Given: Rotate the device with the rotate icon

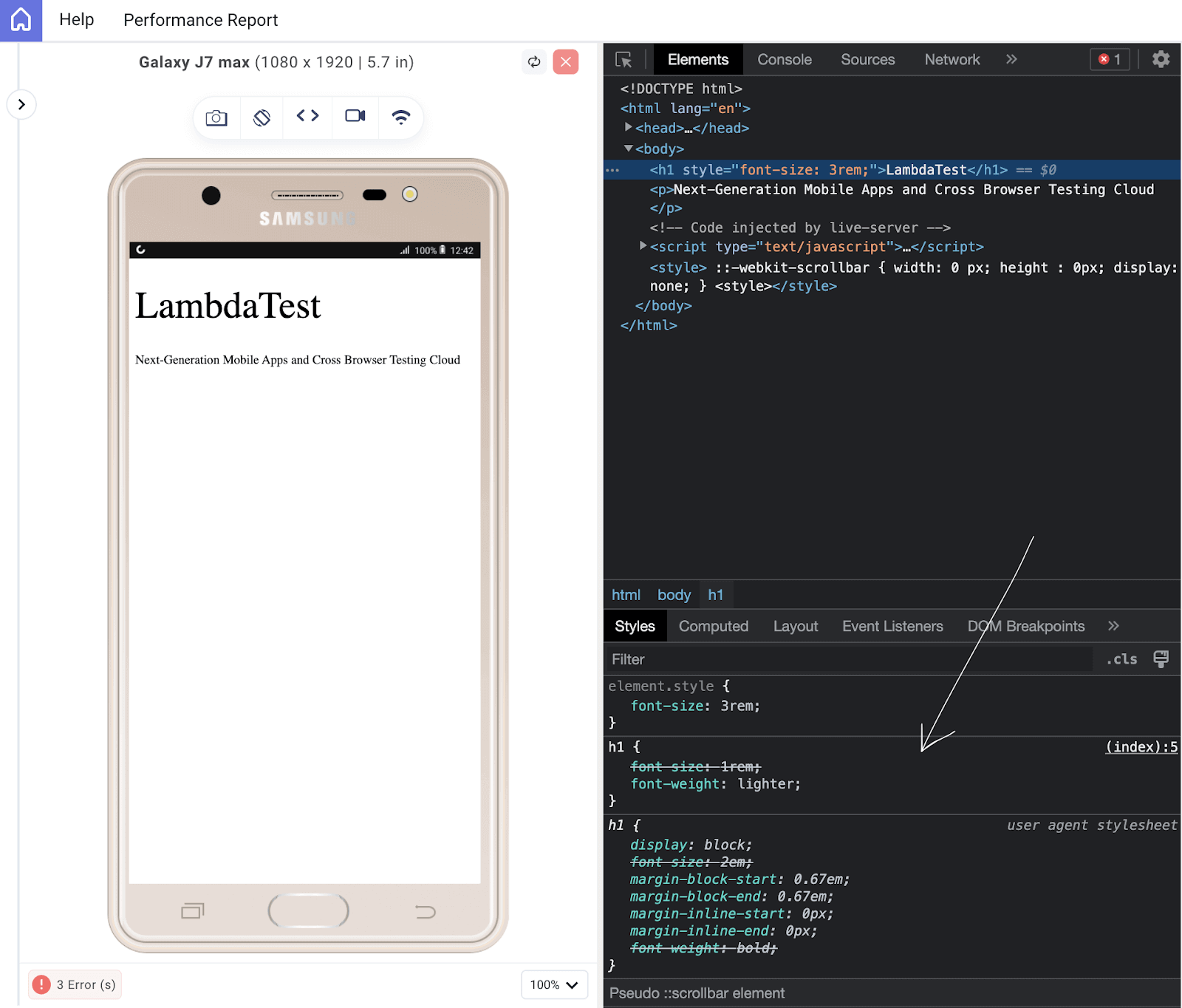Looking at the screenshot, I should pyautogui.click(x=262, y=118).
